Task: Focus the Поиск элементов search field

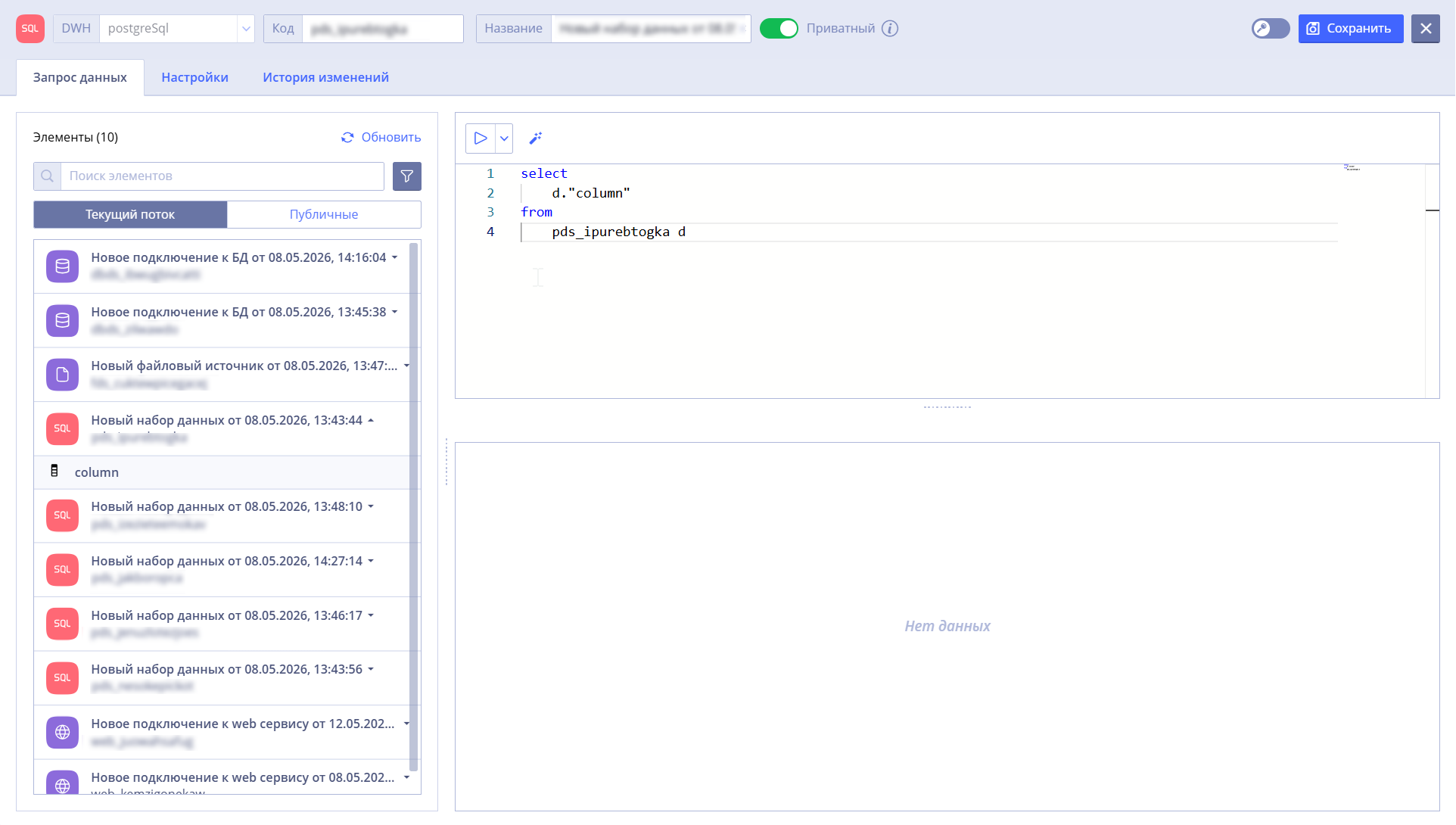Action: coord(222,176)
